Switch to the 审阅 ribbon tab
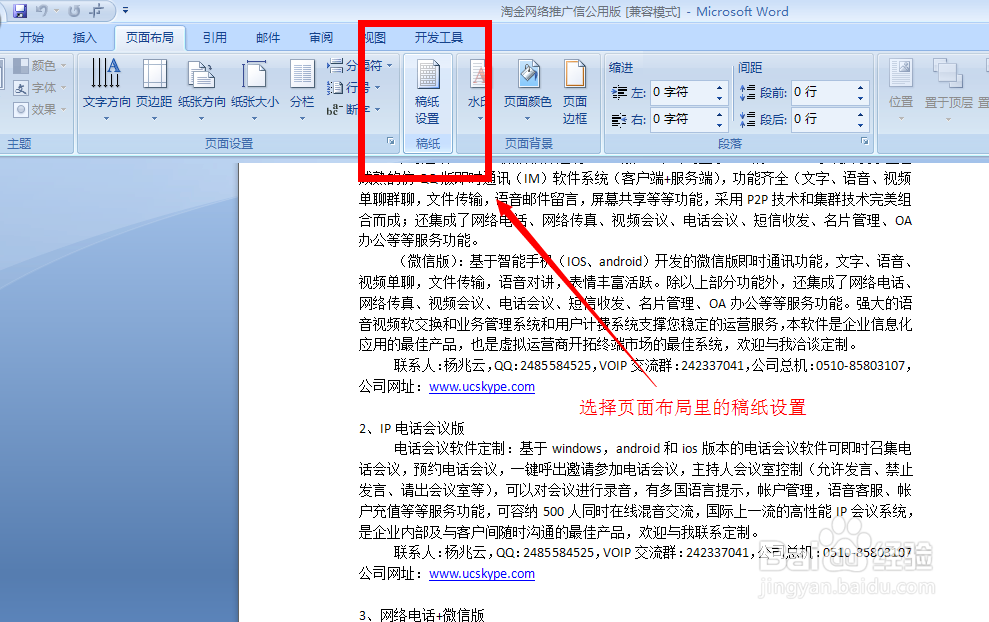 tap(321, 38)
